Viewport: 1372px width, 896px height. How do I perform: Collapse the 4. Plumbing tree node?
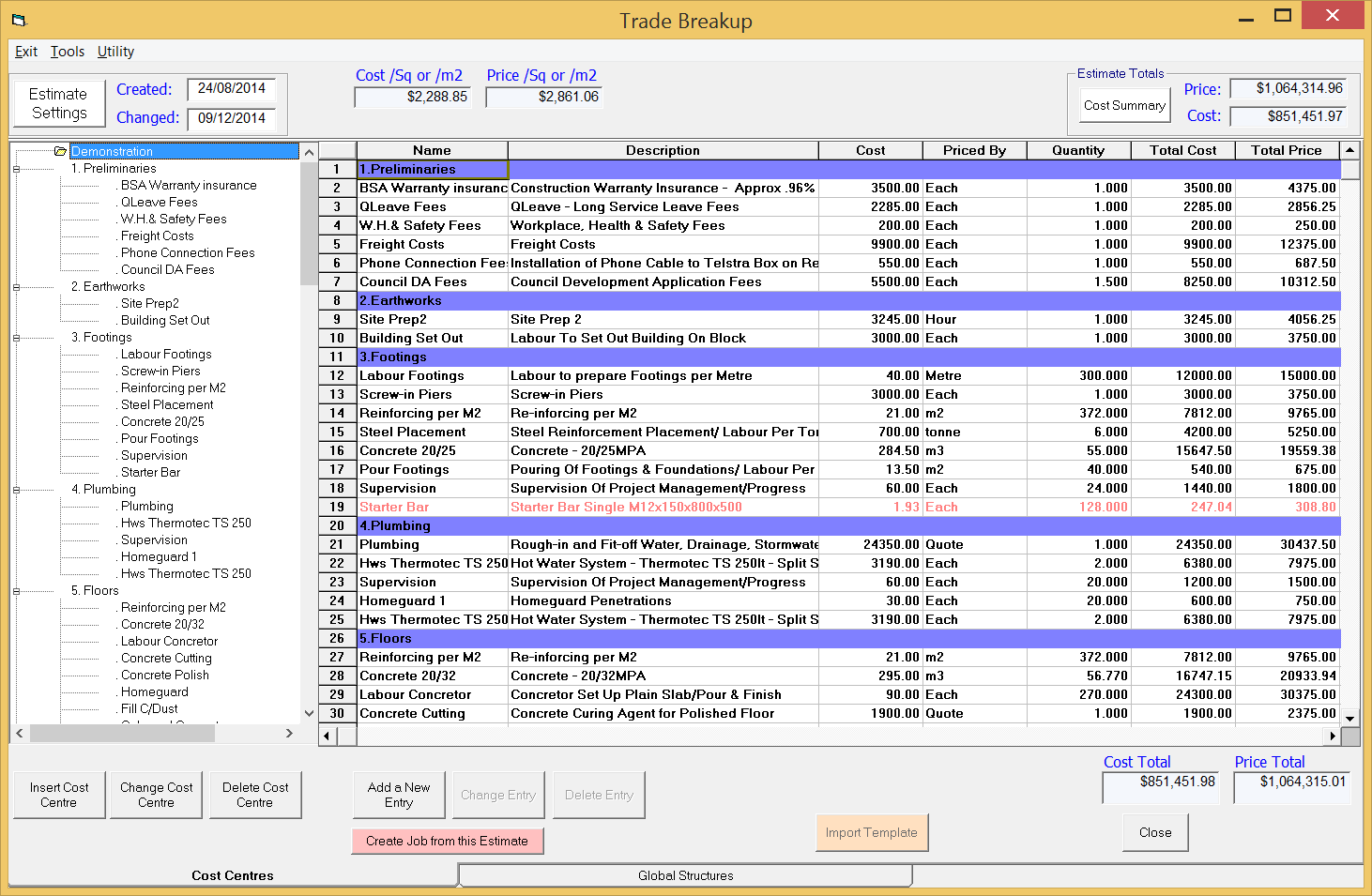[x=16, y=490]
